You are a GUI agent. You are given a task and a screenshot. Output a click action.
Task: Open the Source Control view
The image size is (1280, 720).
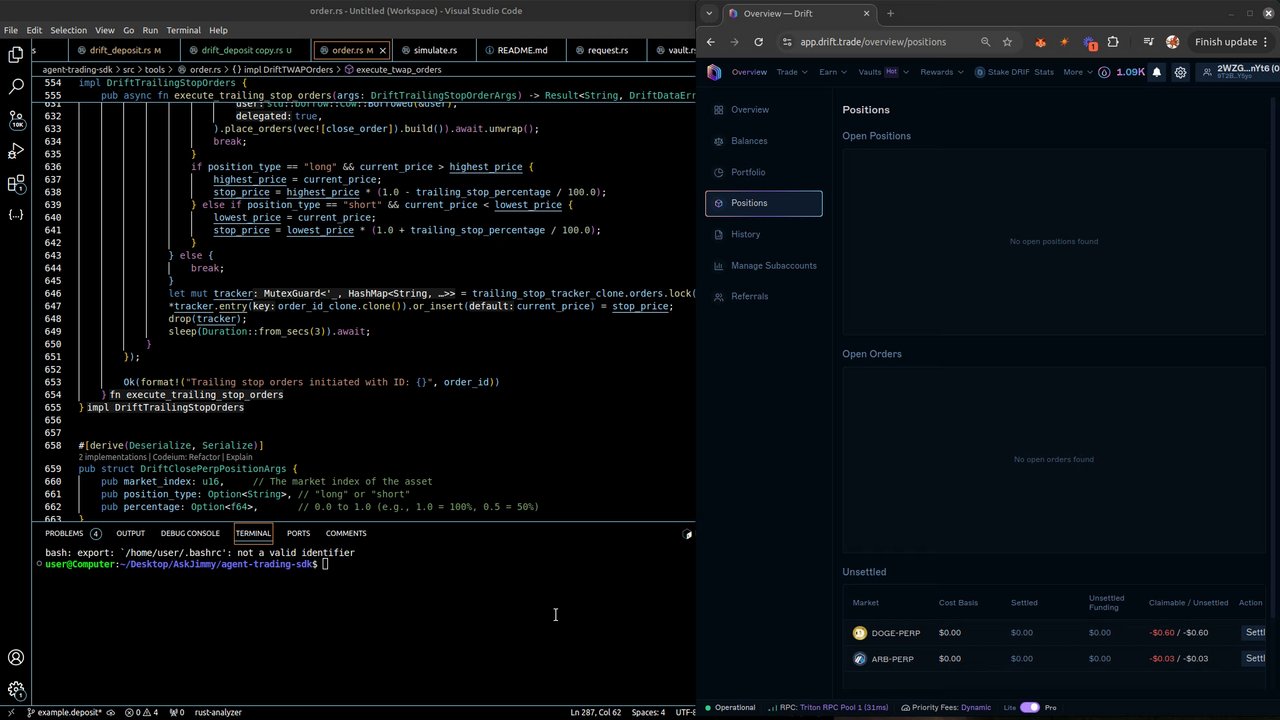coord(16,119)
